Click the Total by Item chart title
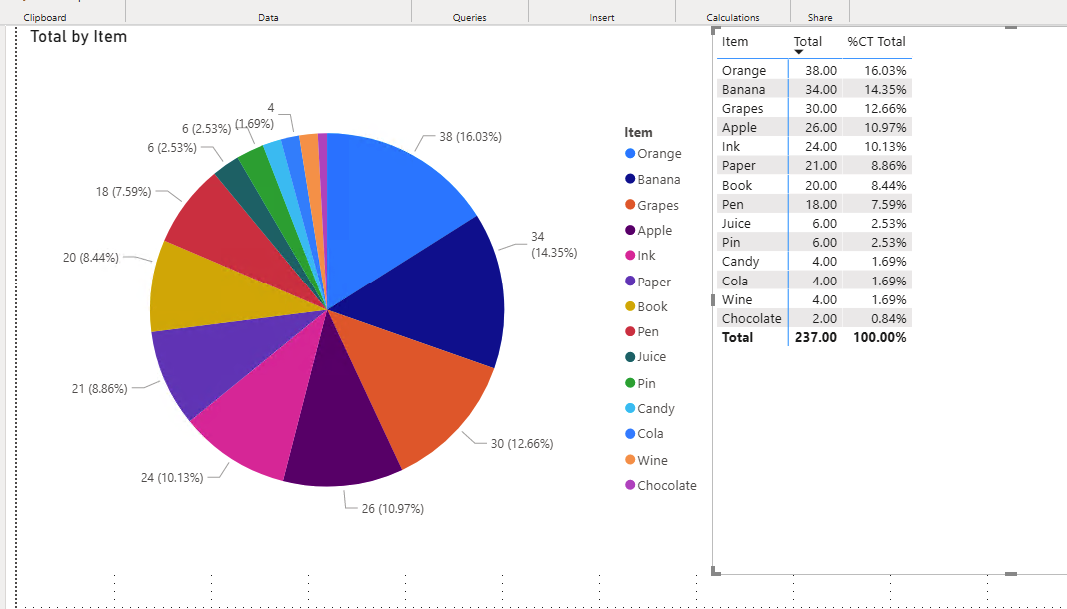The width and height of the screenshot is (1067, 609). [x=79, y=37]
